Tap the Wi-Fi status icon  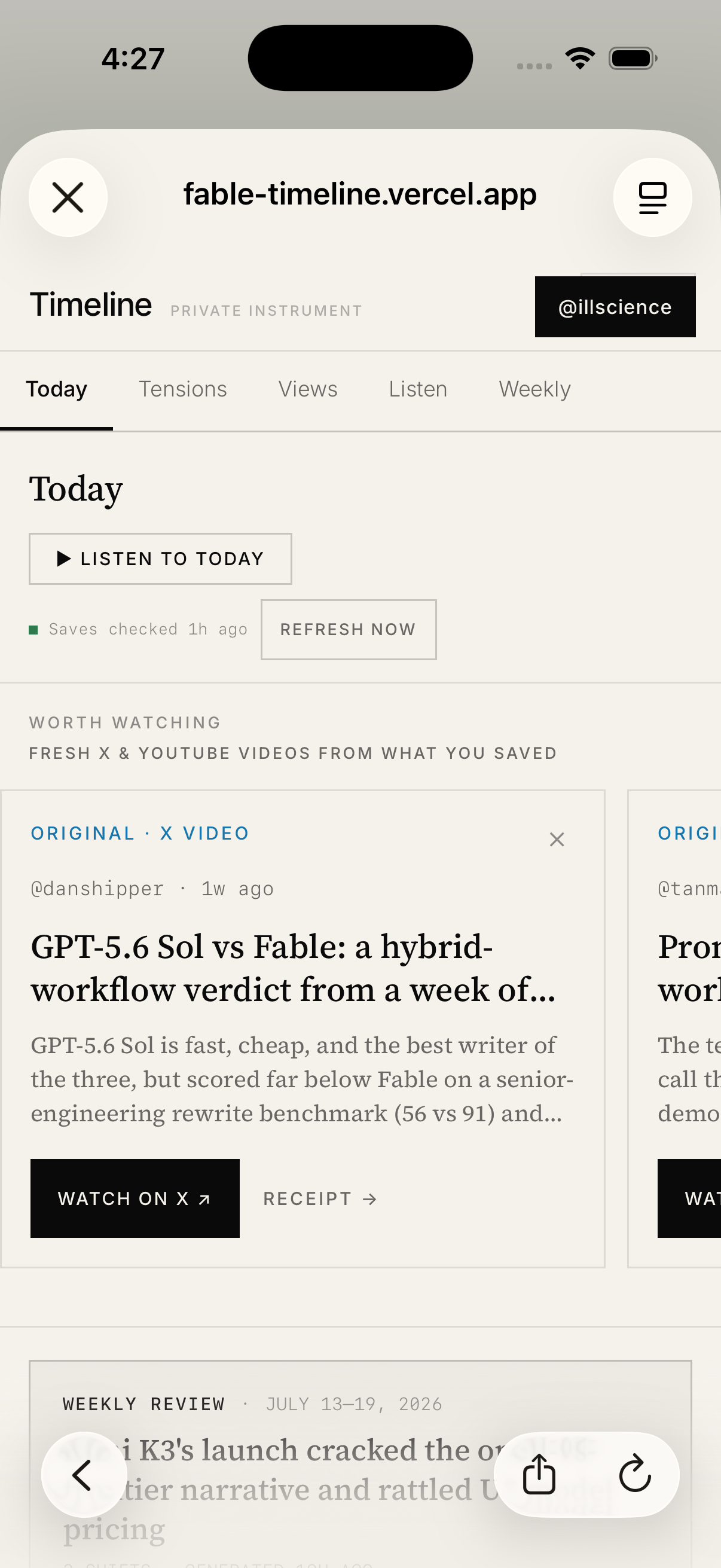click(x=580, y=59)
